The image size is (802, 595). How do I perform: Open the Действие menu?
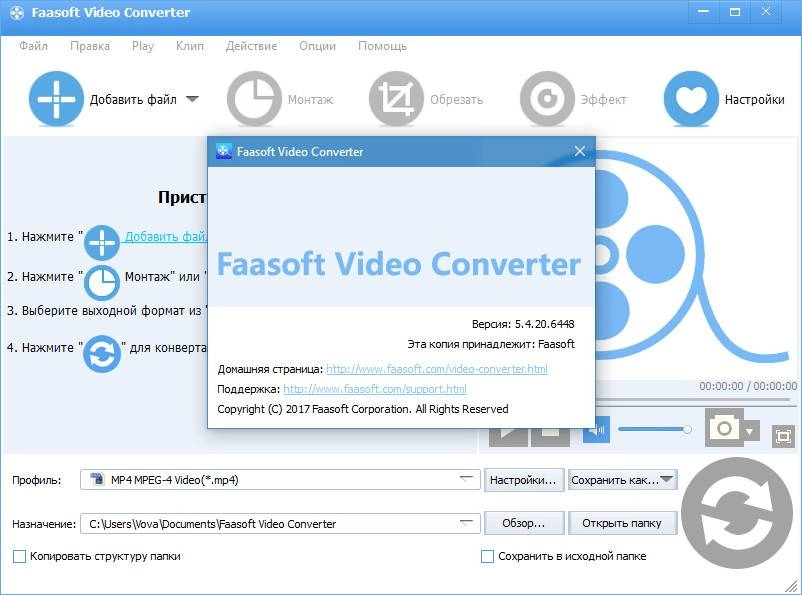pyautogui.click(x=251, y=46)
